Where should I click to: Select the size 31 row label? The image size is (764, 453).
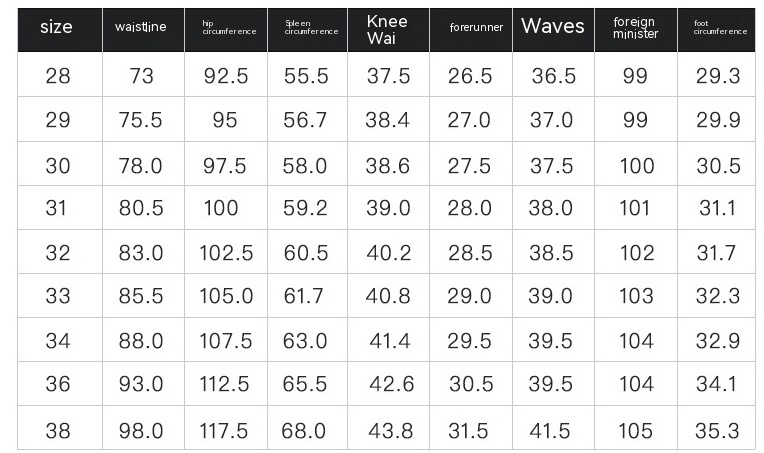58,208
